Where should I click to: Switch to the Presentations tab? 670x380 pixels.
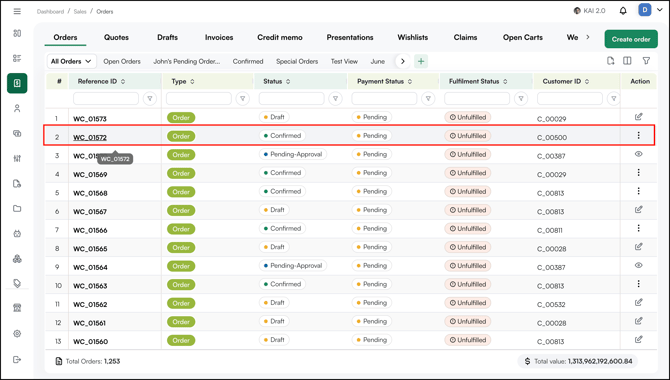(x=350, y=37)
